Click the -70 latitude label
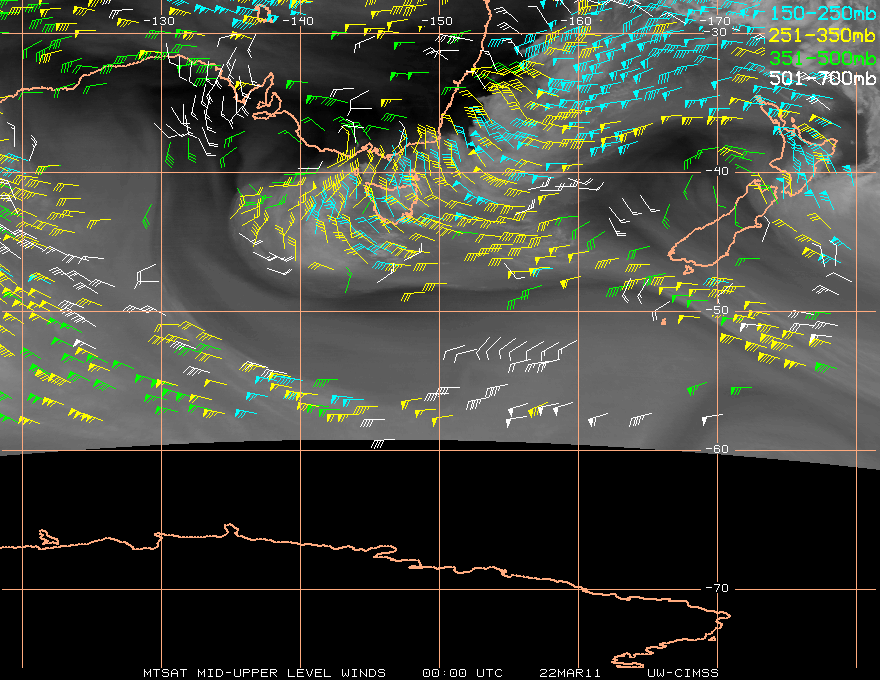The image size is (880, 680). [717, 588]
